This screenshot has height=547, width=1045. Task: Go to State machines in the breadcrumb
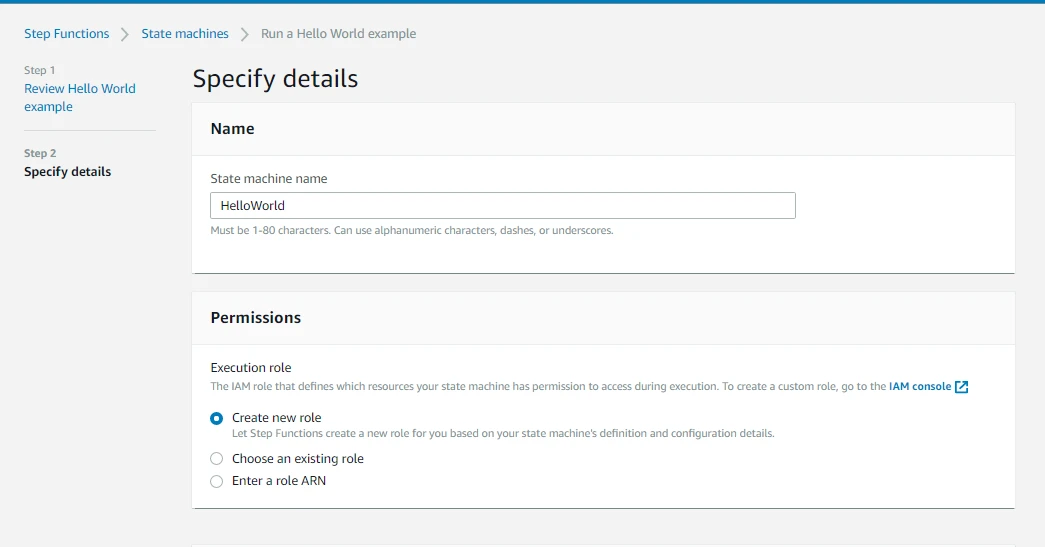[185, 34]
